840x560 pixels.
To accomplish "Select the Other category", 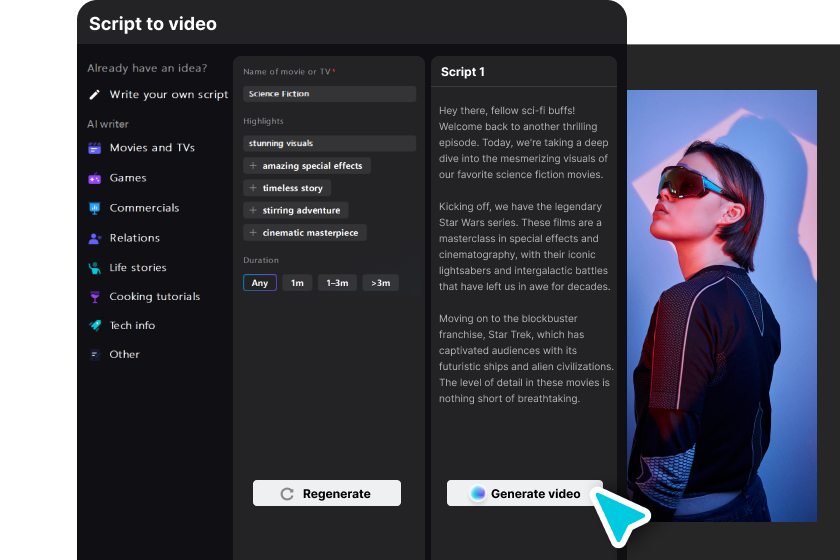I will 114,354.
